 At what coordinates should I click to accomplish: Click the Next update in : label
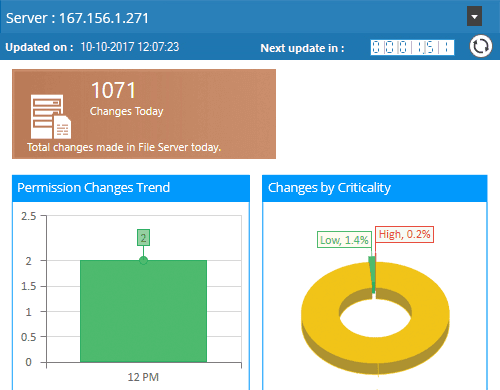302,48
